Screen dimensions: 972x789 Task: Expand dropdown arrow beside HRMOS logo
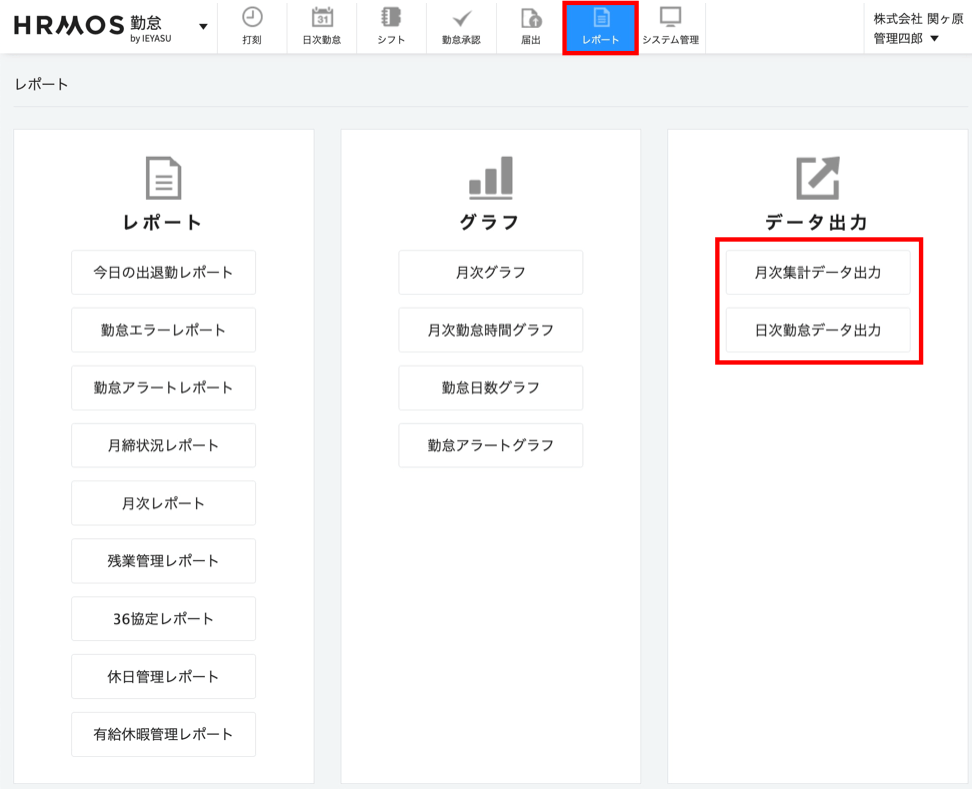[204, 27]
